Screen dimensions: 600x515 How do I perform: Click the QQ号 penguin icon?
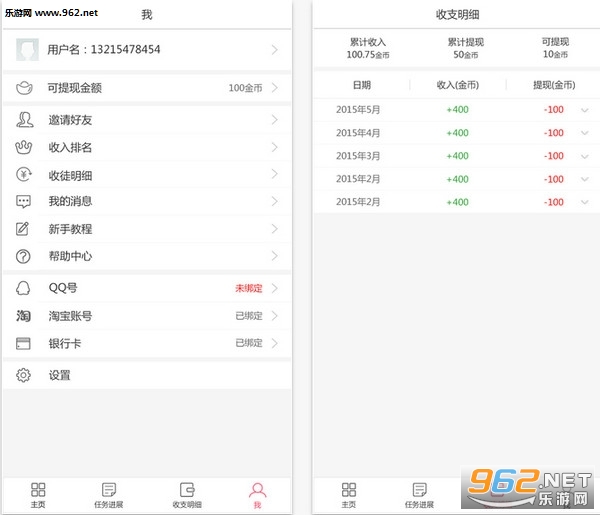pos(24,288)
